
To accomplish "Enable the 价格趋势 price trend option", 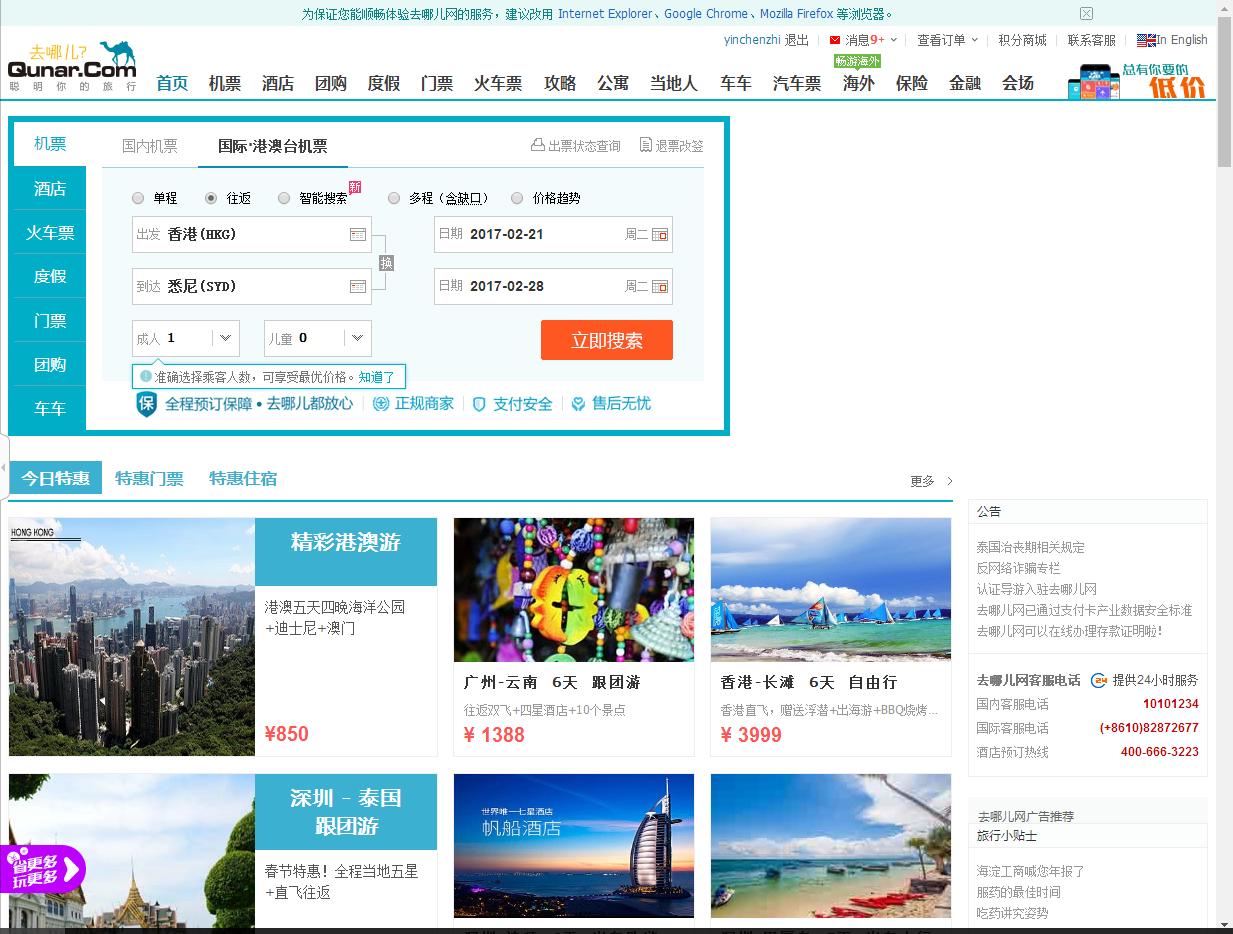I will pyautogui.click(x=517, y=198).
